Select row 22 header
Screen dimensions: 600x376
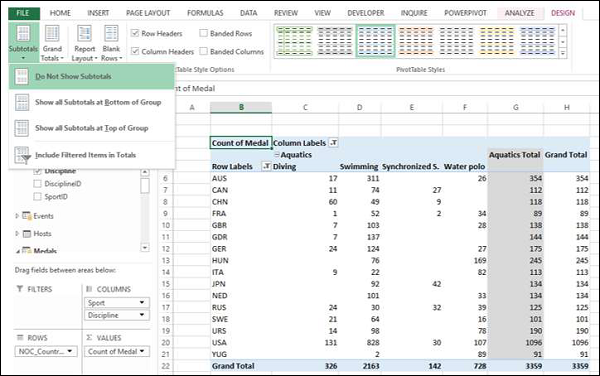pyautogui.click(x=165, y=366)
